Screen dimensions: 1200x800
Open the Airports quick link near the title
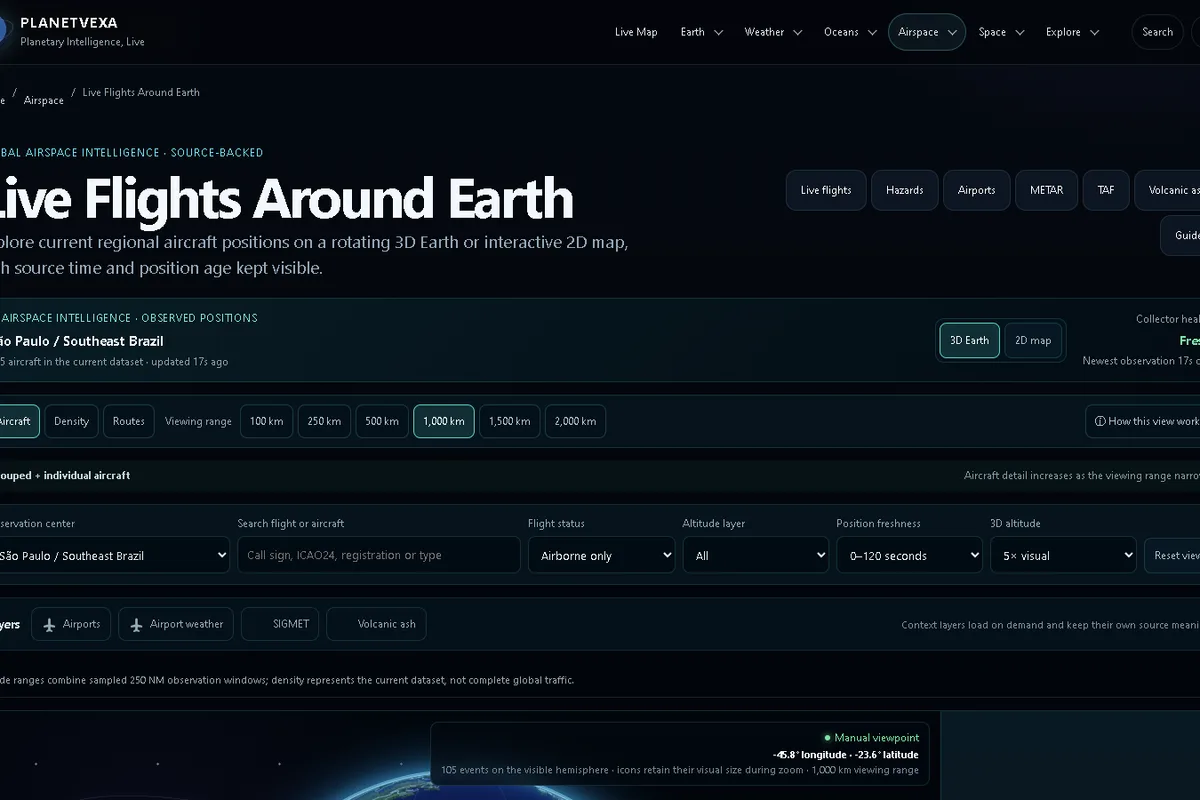[x=976, y=190]
